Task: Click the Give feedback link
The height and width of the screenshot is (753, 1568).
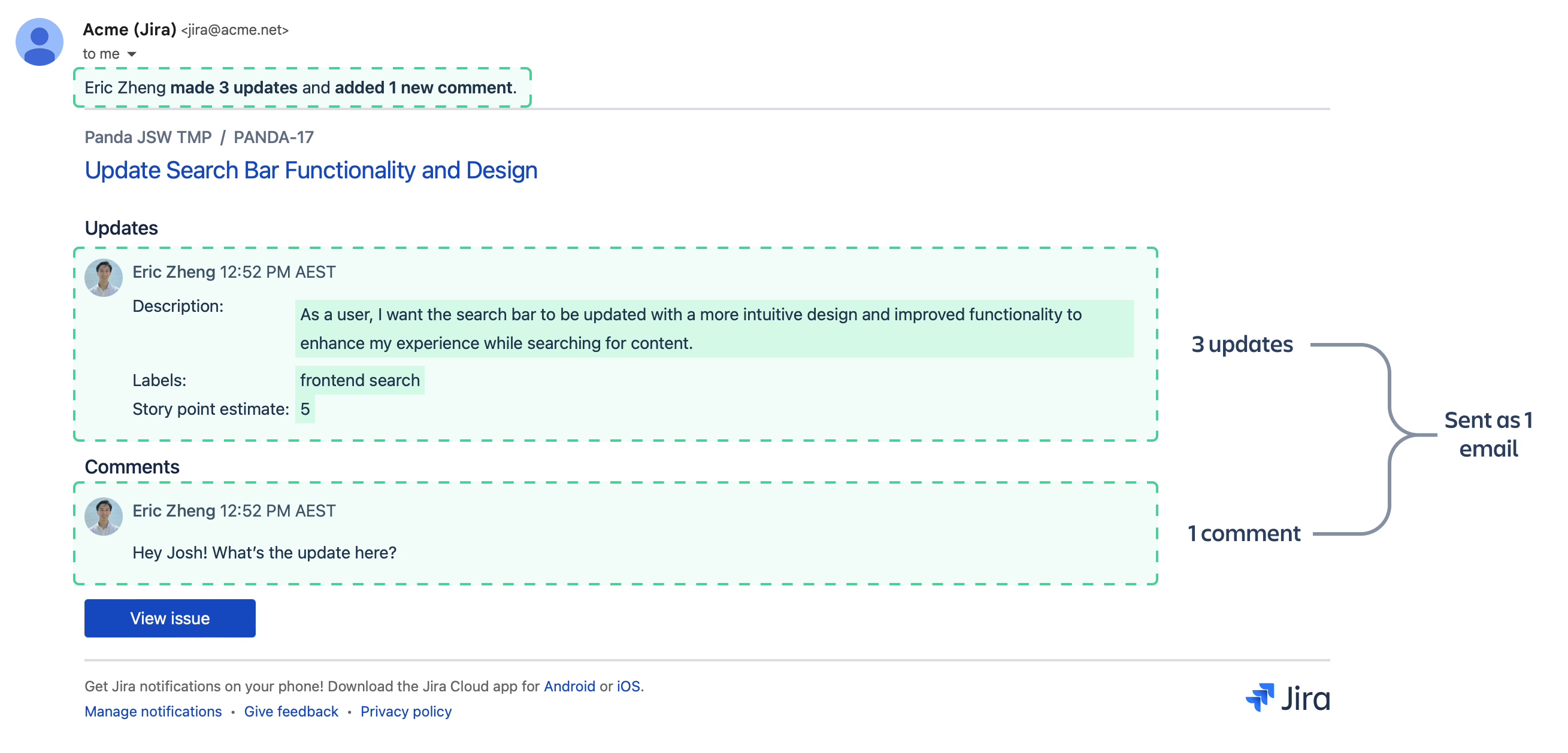Action: pos(290,711)
